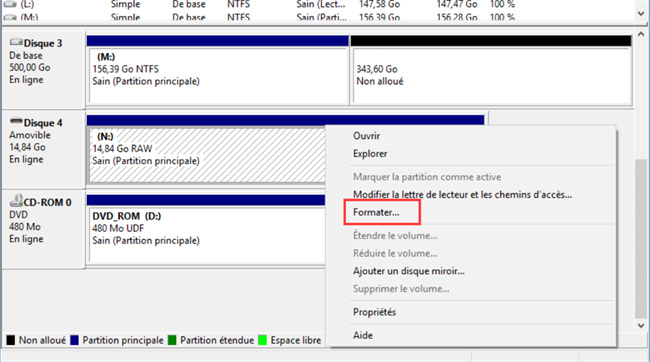This screenshot has height=362, width=650.
Task: Click disk pane scroll down arrow
Action: [641, 326]
